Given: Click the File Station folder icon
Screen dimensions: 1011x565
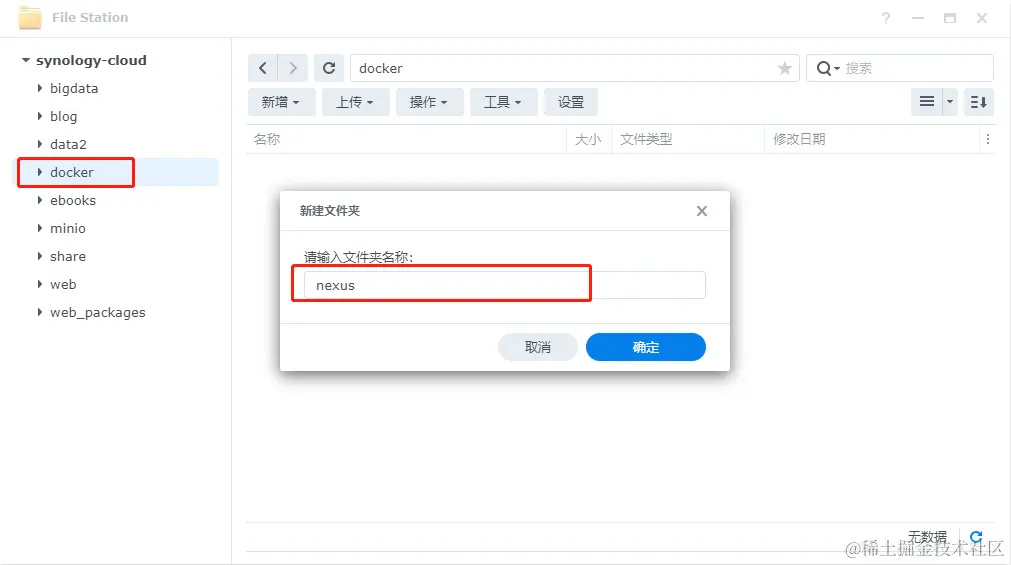Looking at the screenshot, I should tap(30, 17).
